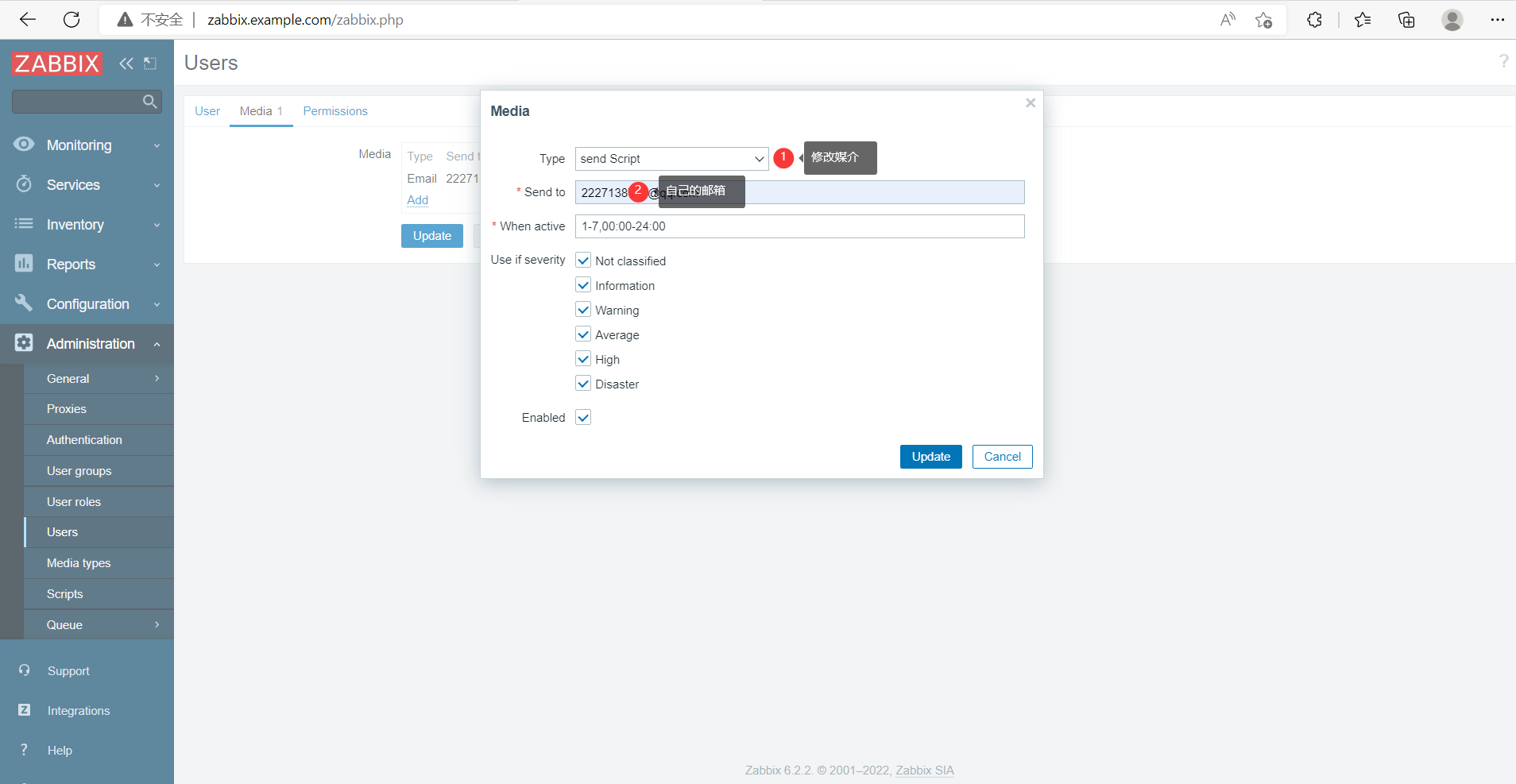Expand the Services menu

click(87, 185)
